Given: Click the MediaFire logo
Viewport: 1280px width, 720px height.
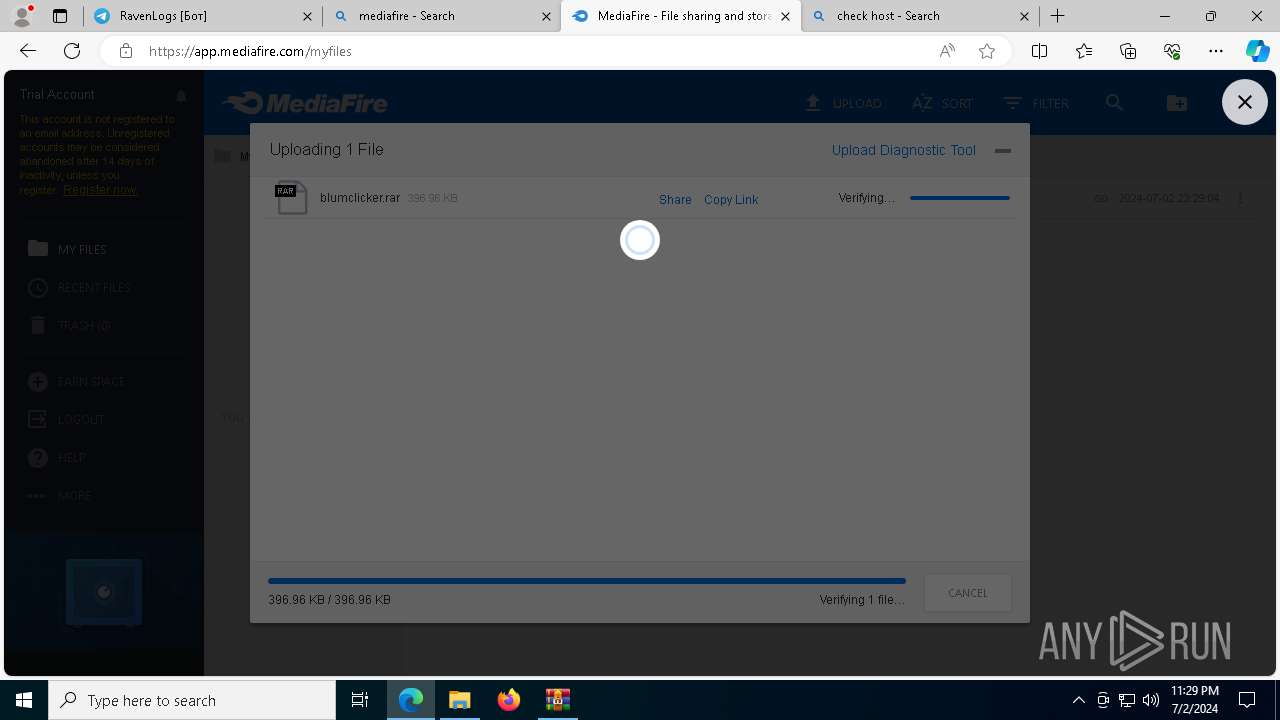Looking at the screenshot, I should [305, 103].
